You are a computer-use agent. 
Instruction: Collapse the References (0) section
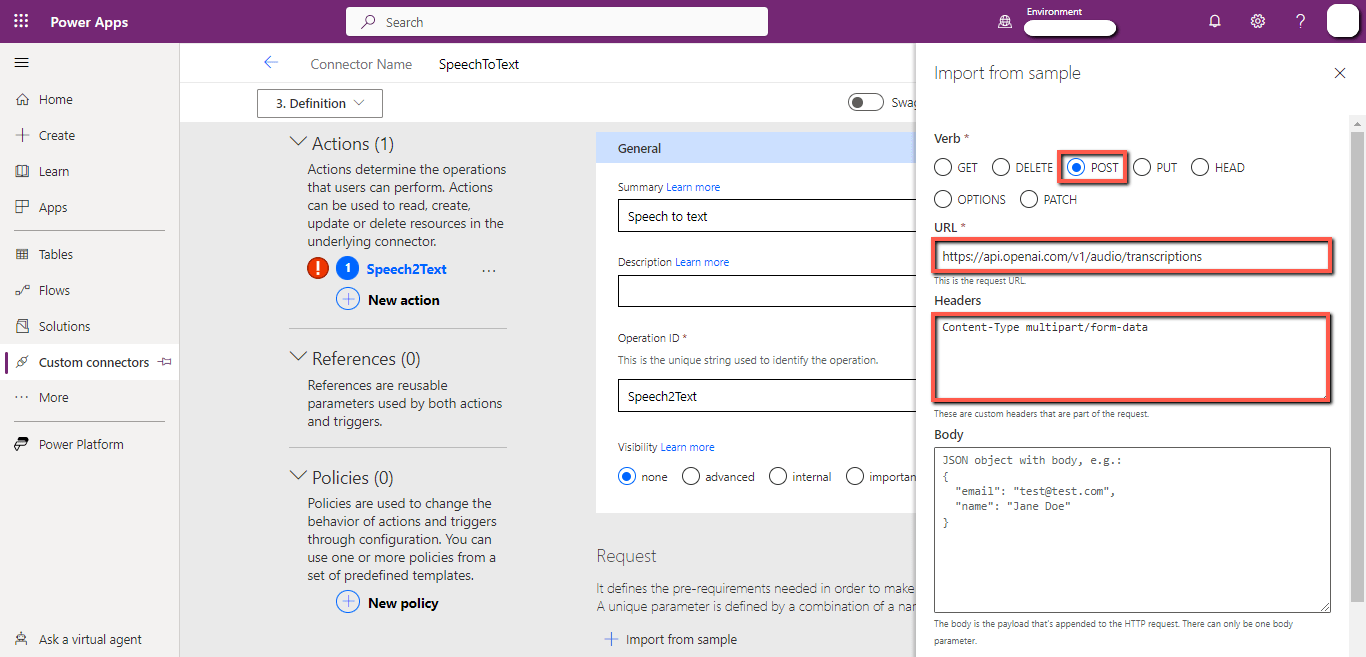tap(298, 357)
